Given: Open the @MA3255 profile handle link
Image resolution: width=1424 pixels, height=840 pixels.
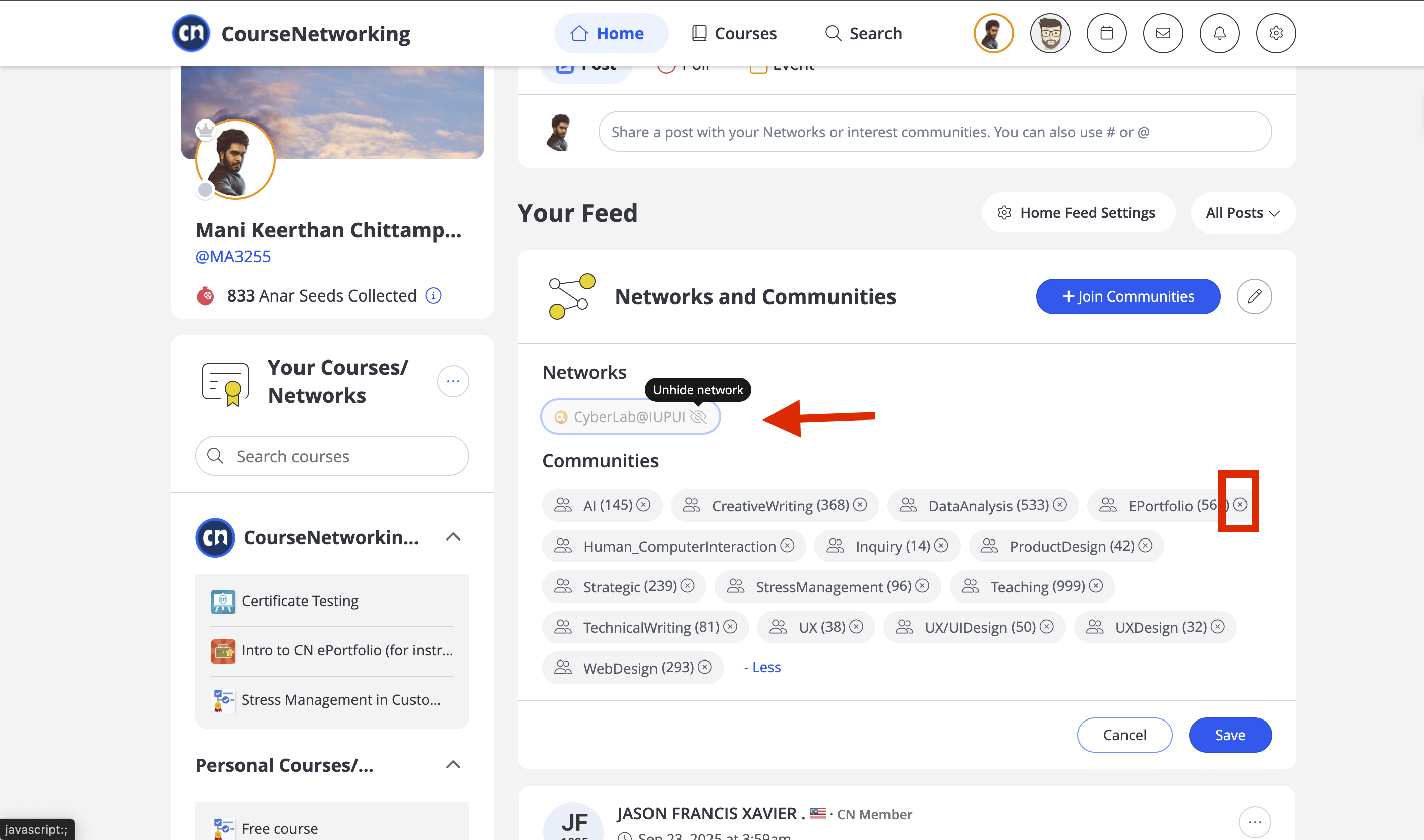Looking at the screenshot, I should (x=233, y=257).
